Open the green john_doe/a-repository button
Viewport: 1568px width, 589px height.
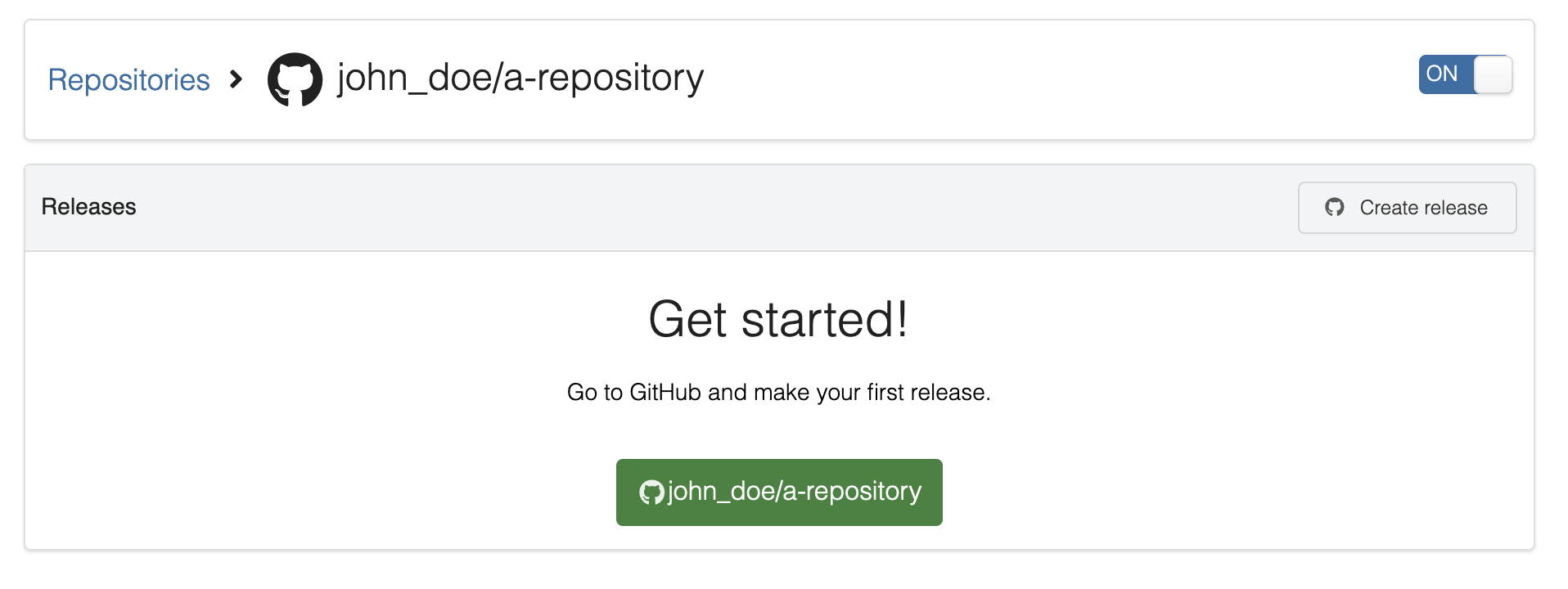(779, 492)
